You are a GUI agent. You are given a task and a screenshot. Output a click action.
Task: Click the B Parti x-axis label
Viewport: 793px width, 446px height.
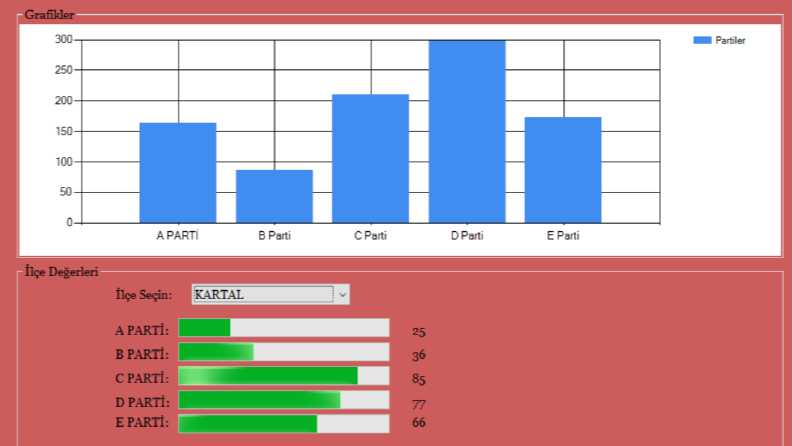275,236
